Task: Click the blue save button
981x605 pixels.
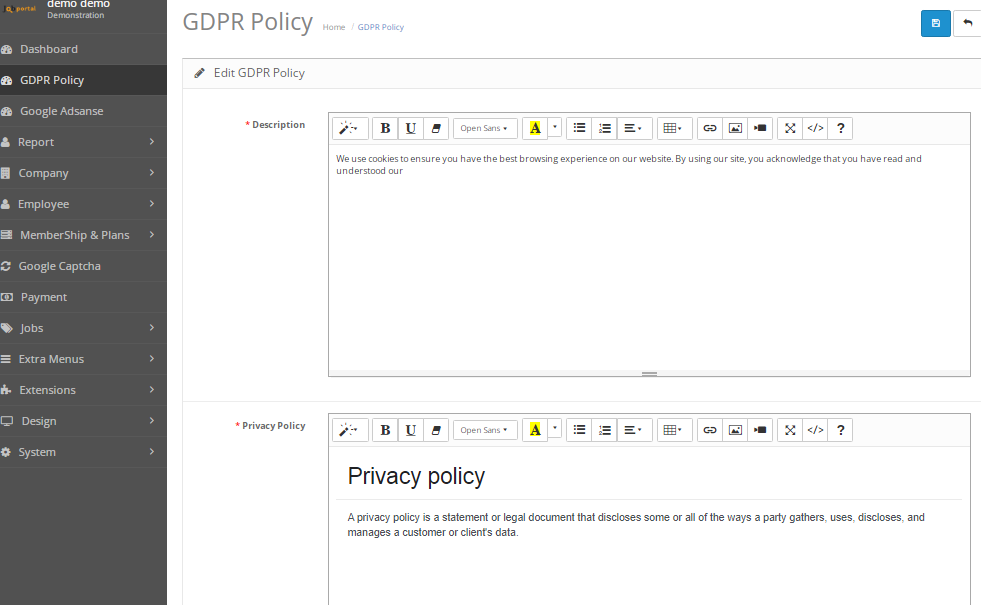Action: point(935,23)
